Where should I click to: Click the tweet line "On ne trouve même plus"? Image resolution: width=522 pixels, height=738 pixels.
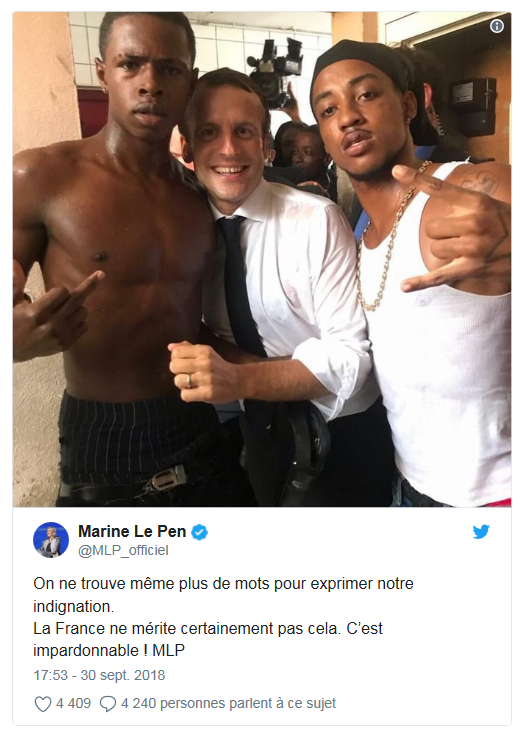click(224, 584)
